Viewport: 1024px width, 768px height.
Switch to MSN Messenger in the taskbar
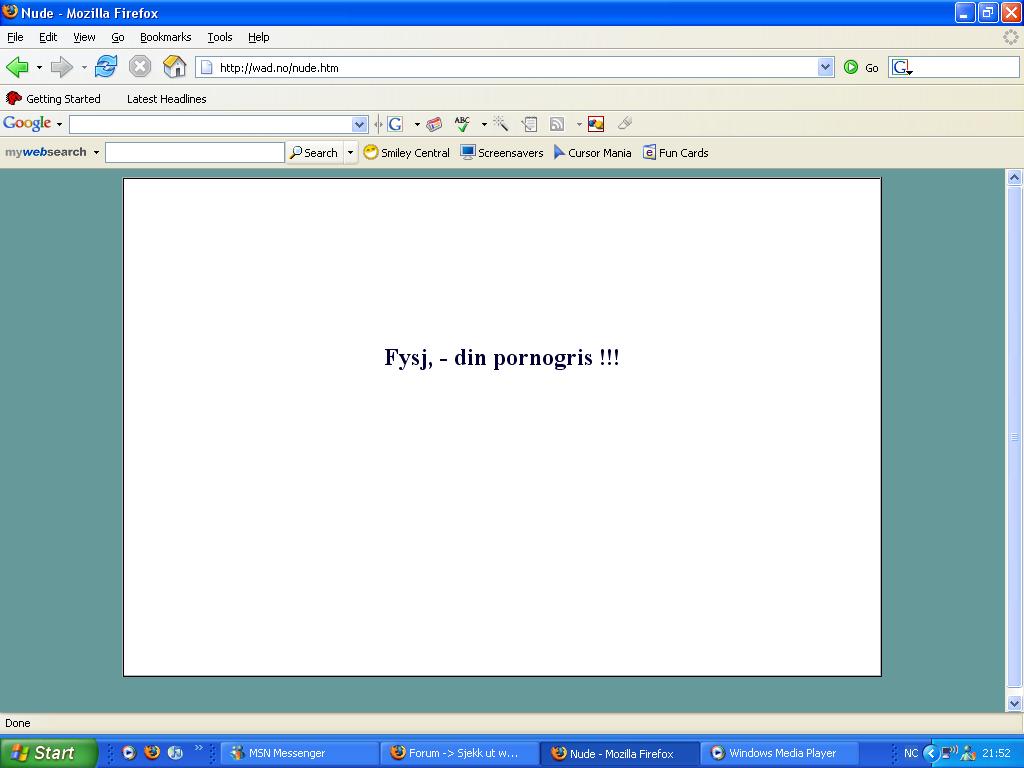pyautogui.click(x=299, y=753)
